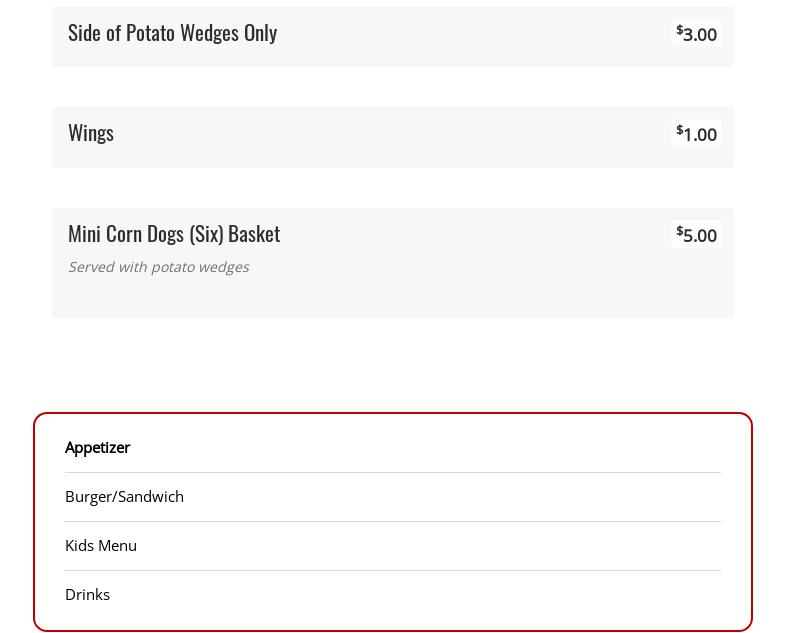The width and height of the screenshot is (785, 633).
Task: Click the Side of Potato Wedges Only title
Action: [172, 32]
